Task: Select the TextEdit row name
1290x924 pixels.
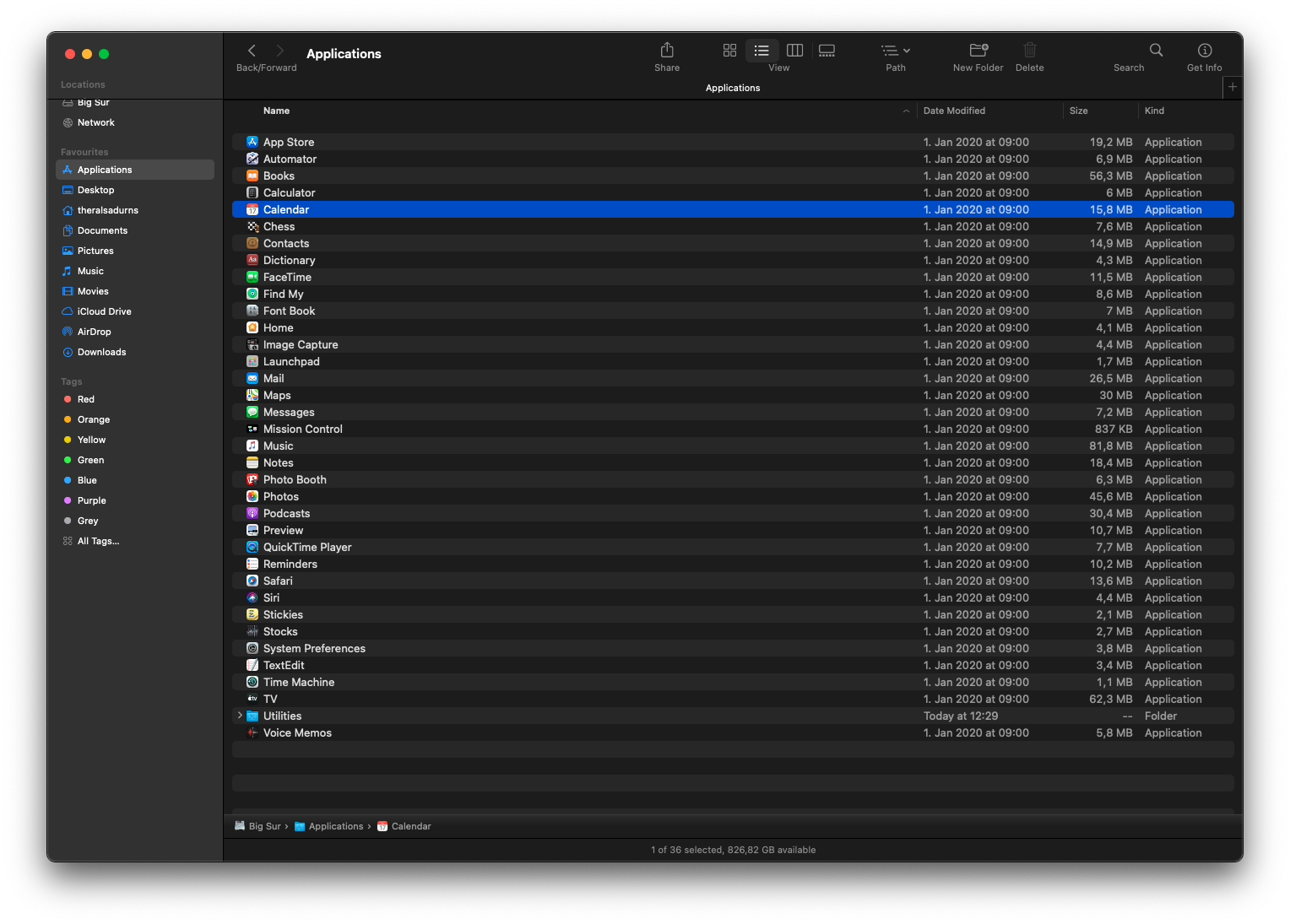Action: tap(284, 665)
